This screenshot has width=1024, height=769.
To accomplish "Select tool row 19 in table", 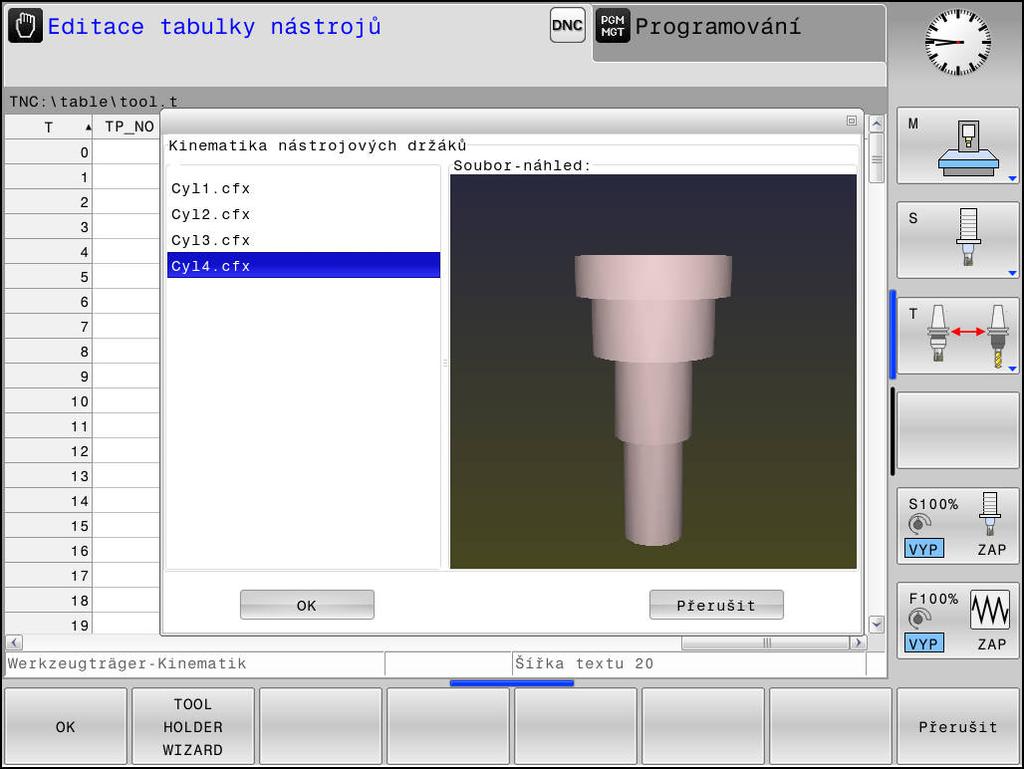I will 82,625.
